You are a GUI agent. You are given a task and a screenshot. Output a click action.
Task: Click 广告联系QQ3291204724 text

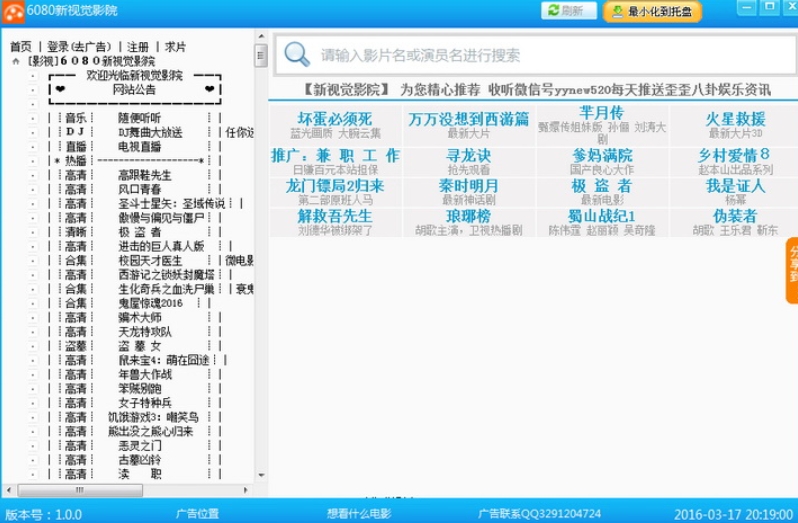pyautogui.click(x=539, y=514)
